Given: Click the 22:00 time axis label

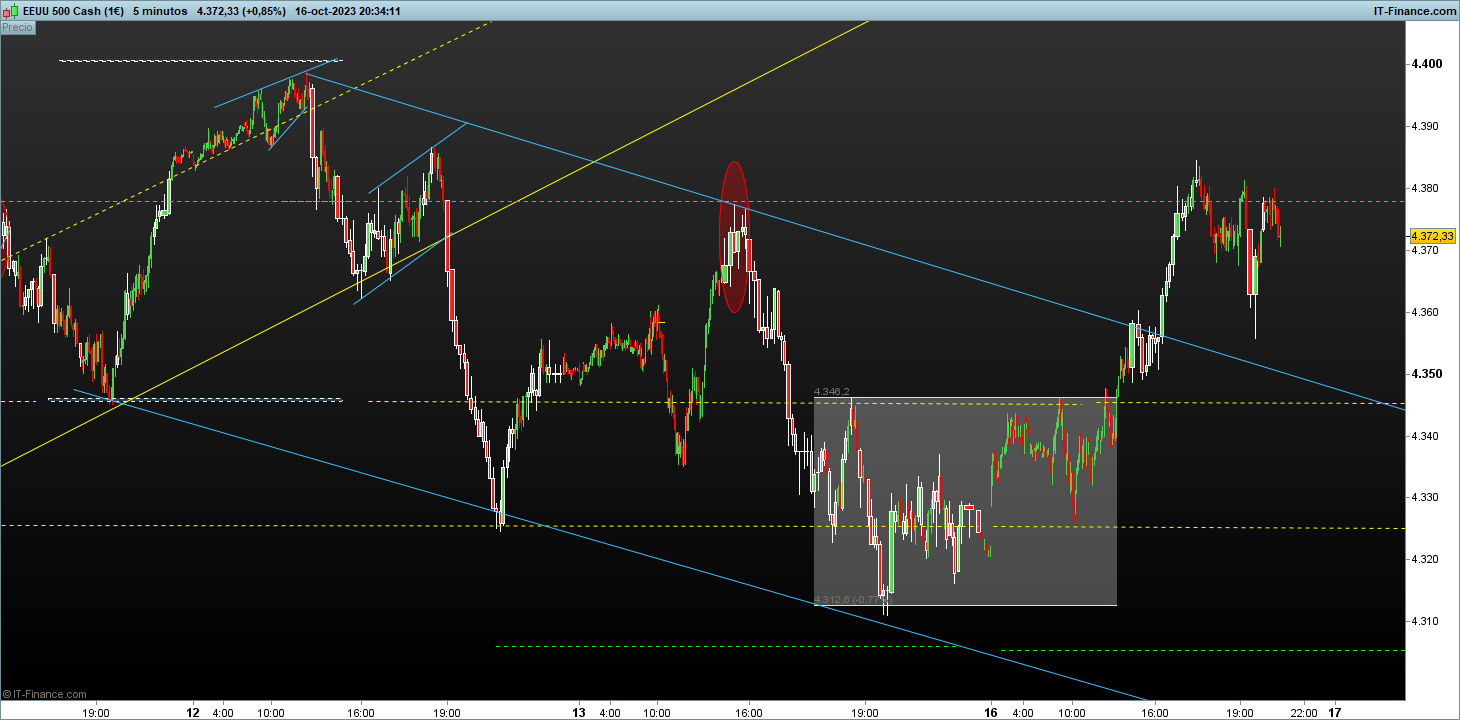Looking at the screenshot, I should (1301, 713).
